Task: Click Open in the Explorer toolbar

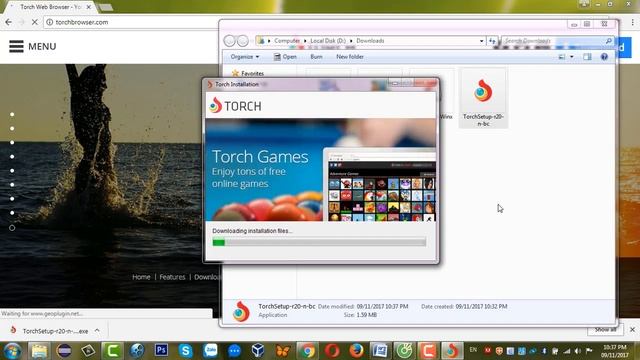Action: click(x=285, y=57)
